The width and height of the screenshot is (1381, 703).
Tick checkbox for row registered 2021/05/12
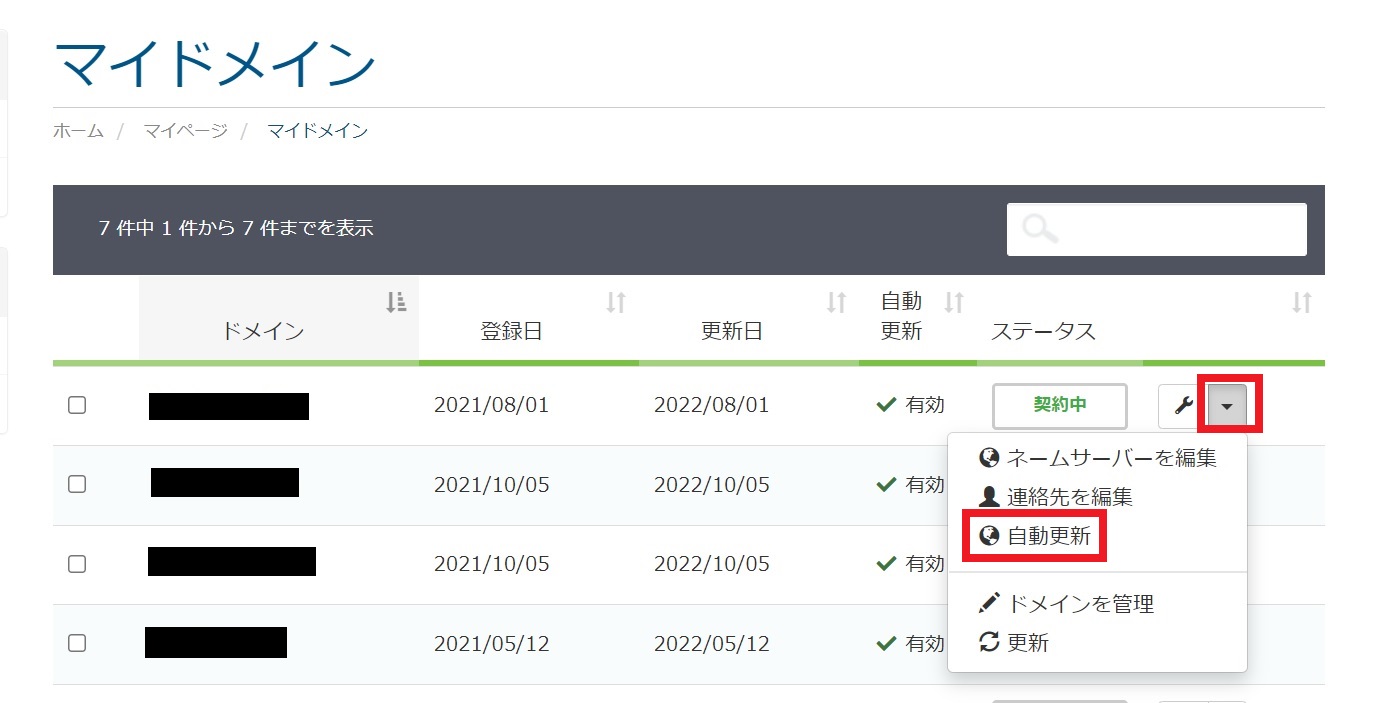point(77,643)
